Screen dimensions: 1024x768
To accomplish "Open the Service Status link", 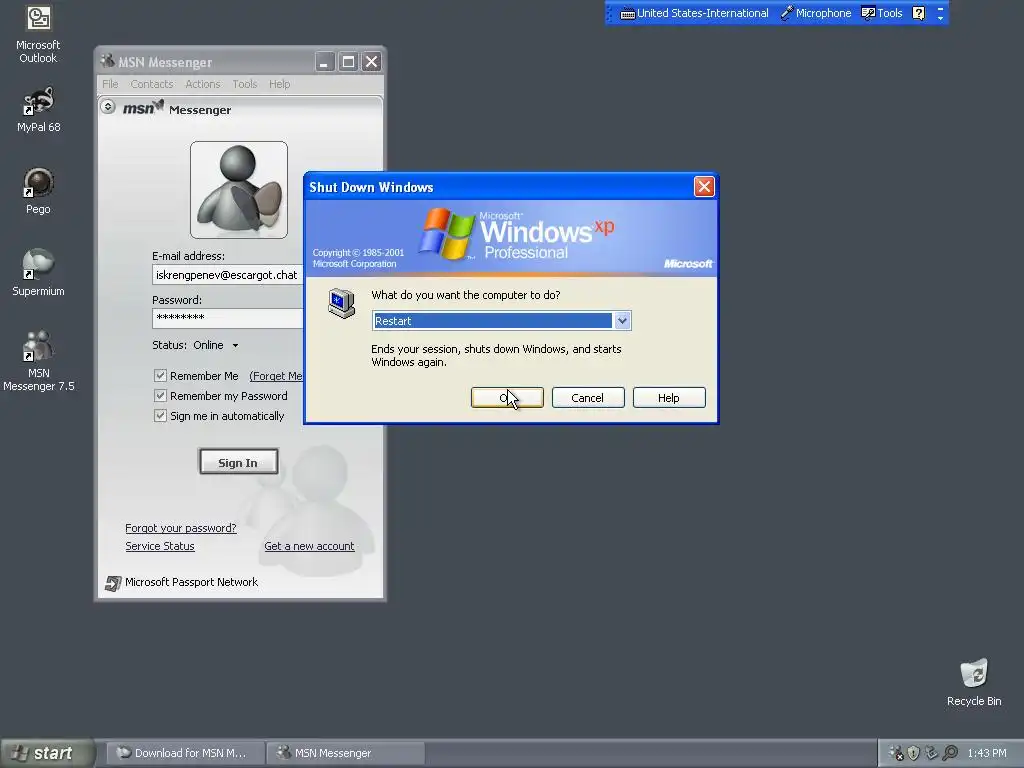I will pyautogui.click(x=160, y=546).
